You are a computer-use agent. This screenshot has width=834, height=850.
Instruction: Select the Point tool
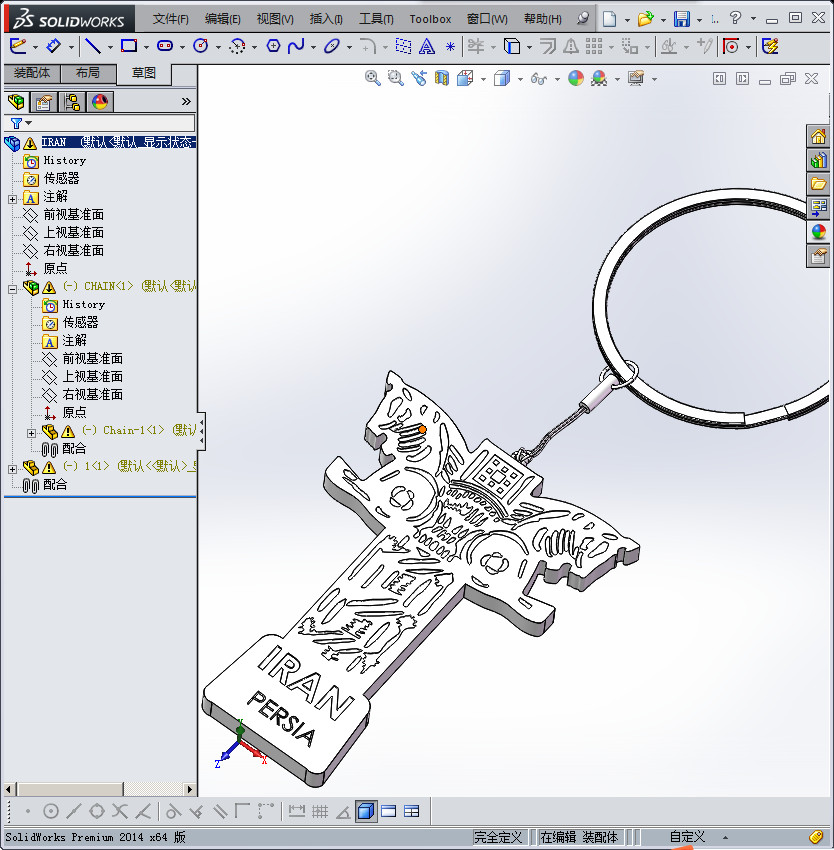(450, 47)
